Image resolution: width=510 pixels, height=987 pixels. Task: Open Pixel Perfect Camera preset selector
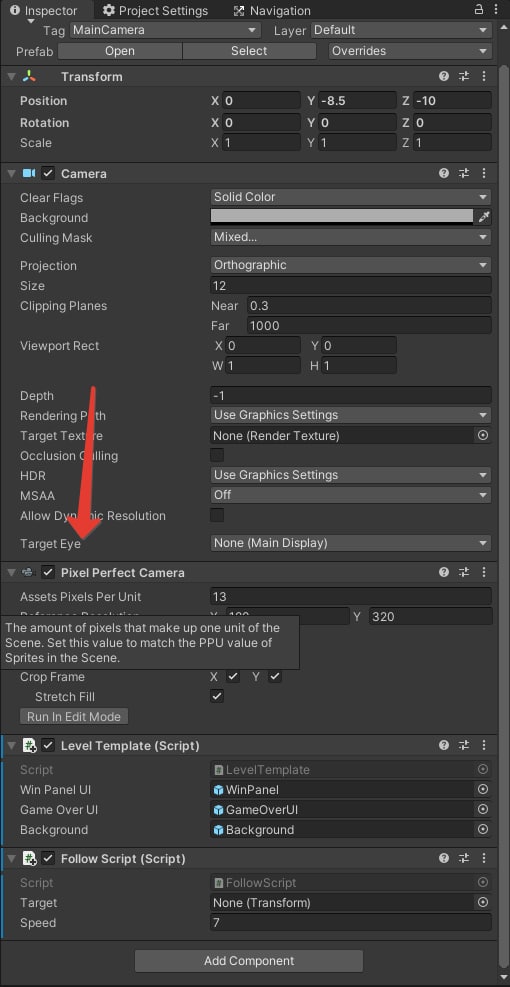(x=464, y=572)
